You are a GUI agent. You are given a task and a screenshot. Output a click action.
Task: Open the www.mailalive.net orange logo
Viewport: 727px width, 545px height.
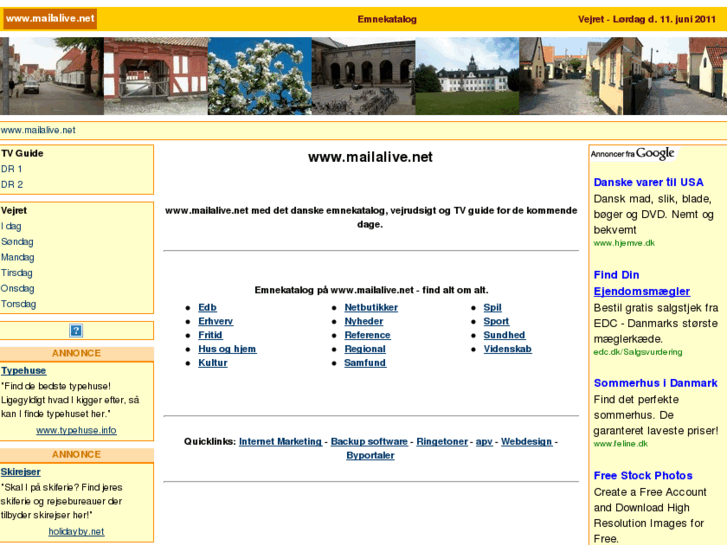coord(50,19)
